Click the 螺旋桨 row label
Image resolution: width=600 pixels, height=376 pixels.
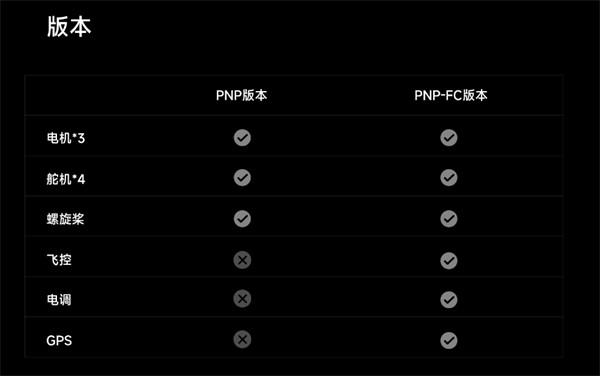point(65,219)
